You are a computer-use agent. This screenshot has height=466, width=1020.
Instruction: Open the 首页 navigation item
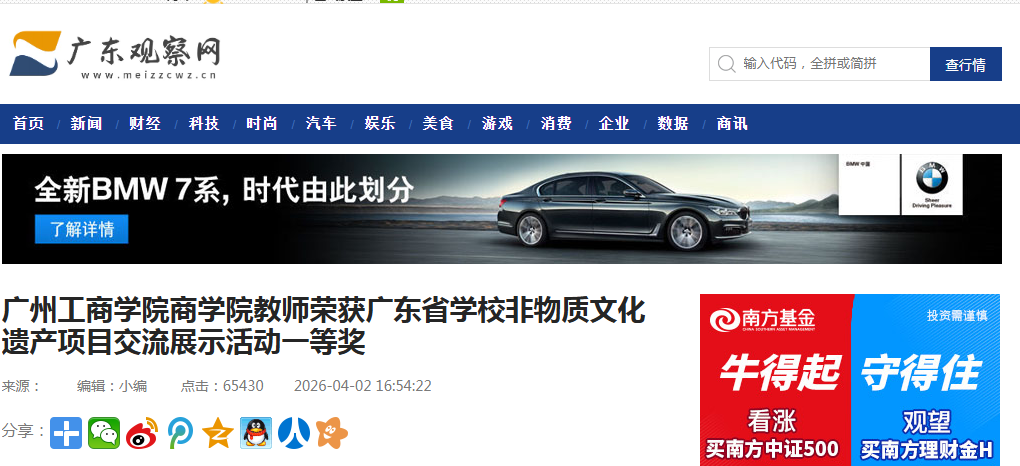pyautogui.click(x=29, y=124)
